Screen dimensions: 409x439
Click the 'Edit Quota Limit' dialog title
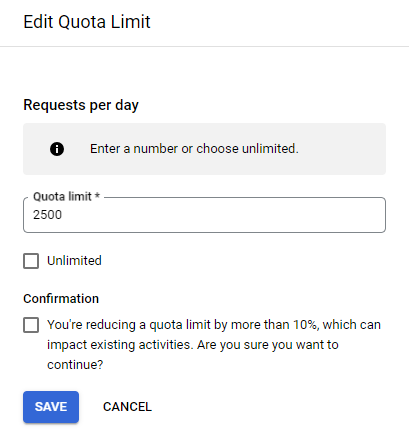click(87, 22)
